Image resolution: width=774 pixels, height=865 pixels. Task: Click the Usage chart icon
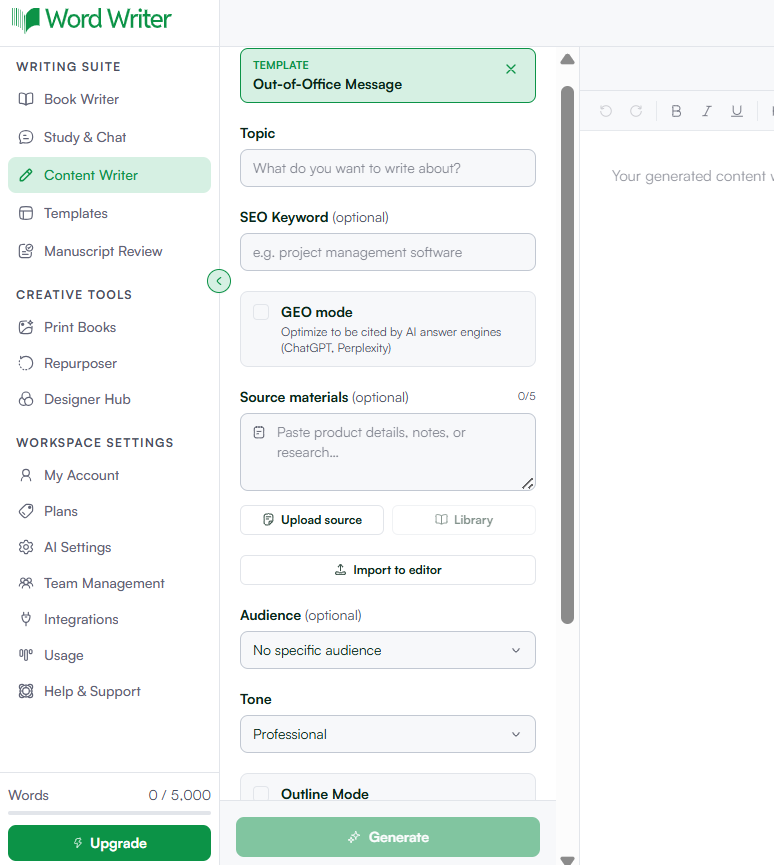[x=26, y=655]
